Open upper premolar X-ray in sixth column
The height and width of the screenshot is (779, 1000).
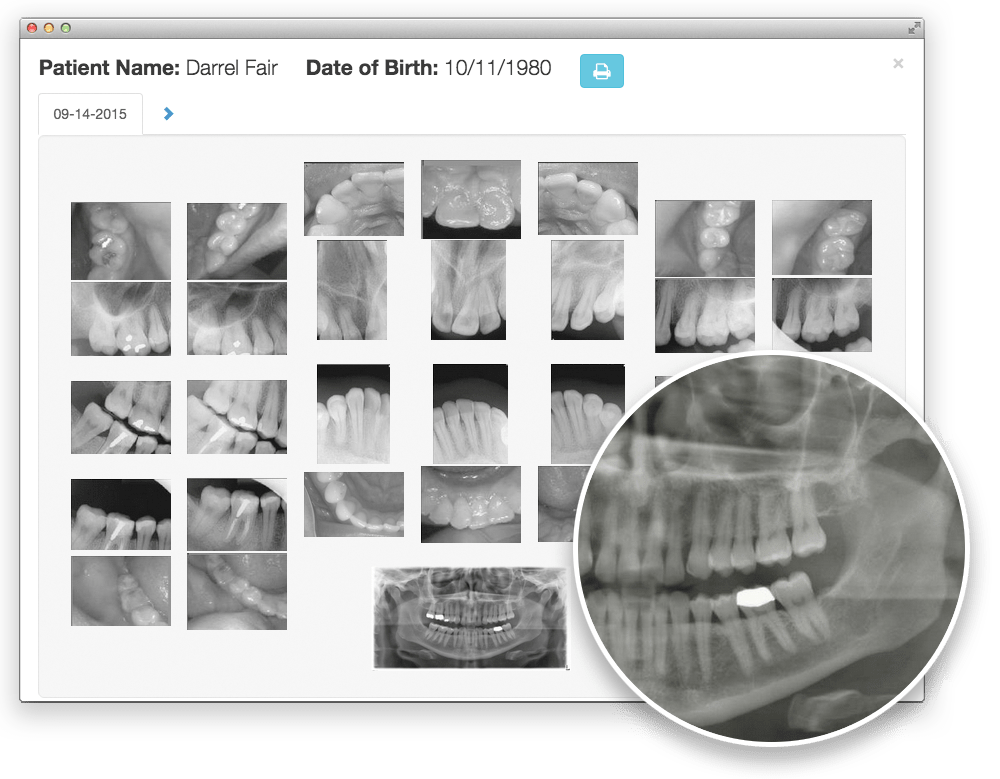(x=705, y=315)
